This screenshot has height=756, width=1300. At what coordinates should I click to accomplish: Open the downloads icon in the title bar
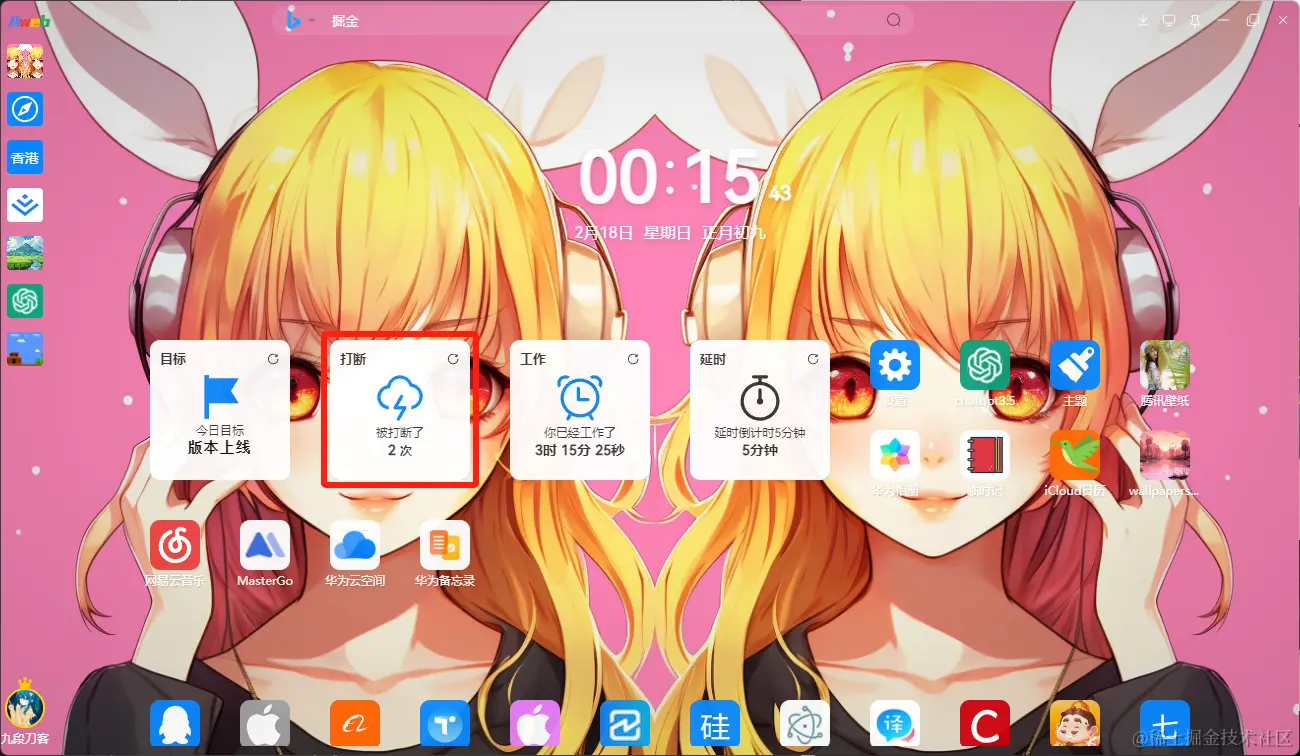(1143, 21)
